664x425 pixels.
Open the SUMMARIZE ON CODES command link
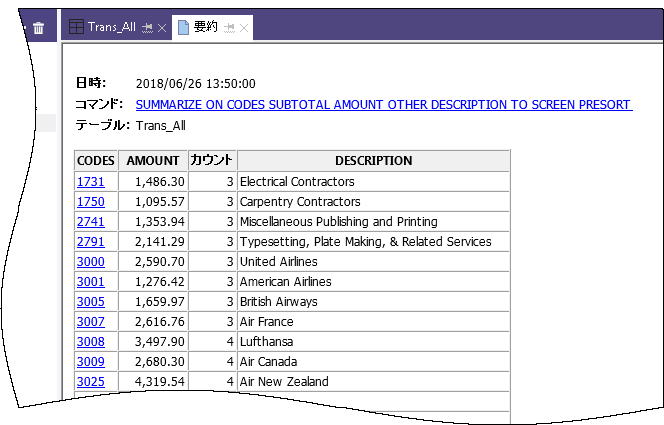[383, 104]
